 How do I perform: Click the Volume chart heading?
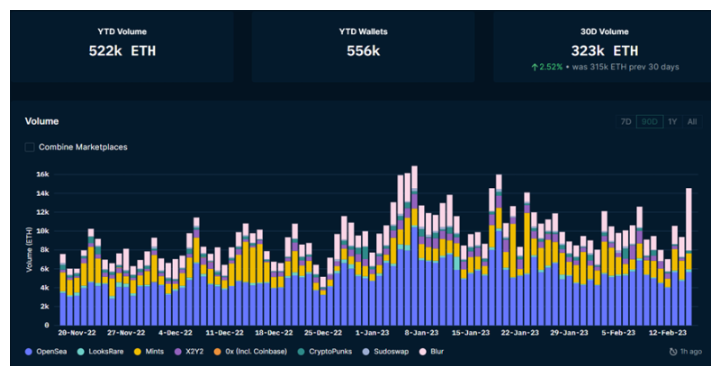(x=42, y=121)
